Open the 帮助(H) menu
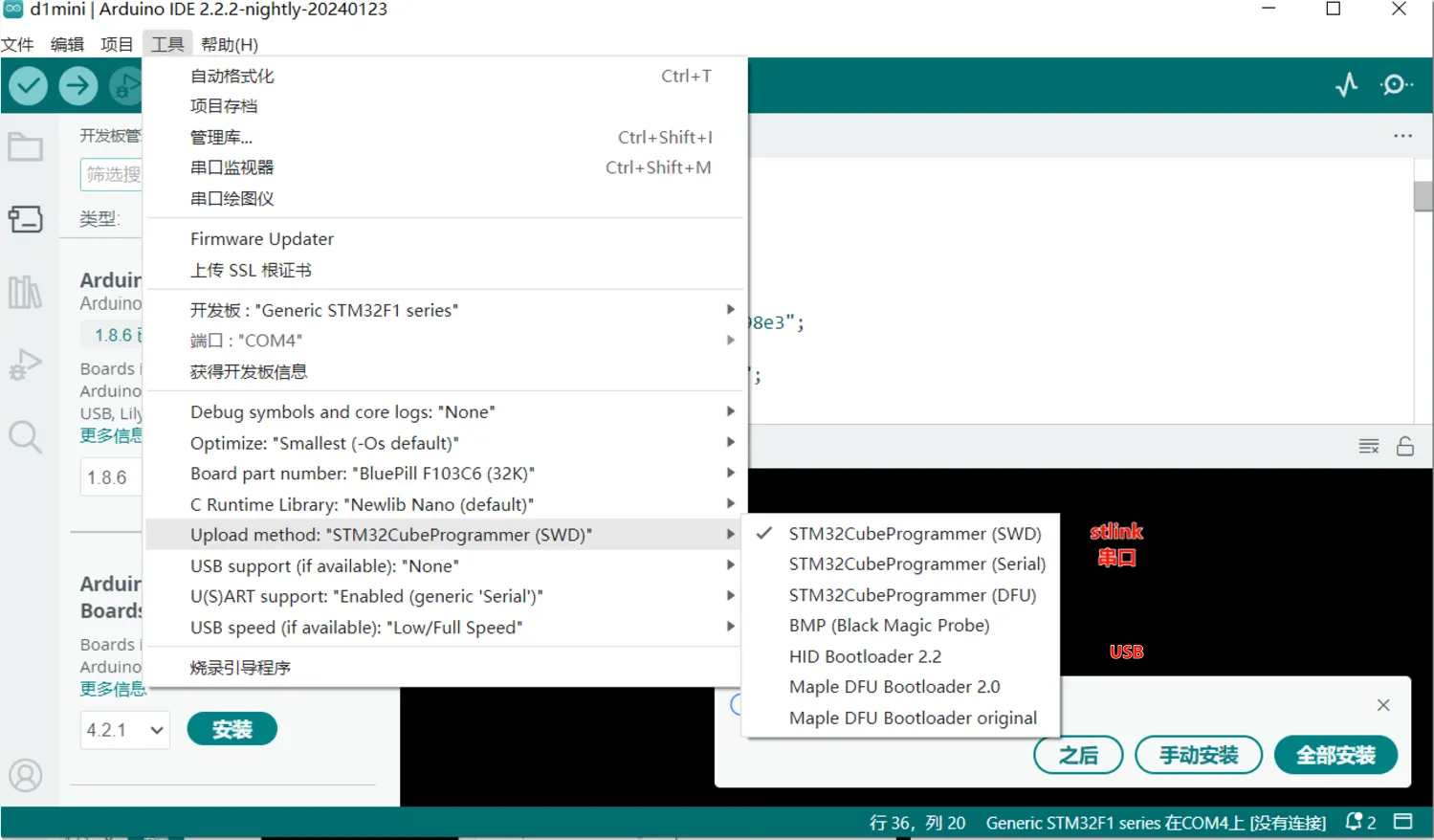The image size is (1434, 840). (230, 45)
